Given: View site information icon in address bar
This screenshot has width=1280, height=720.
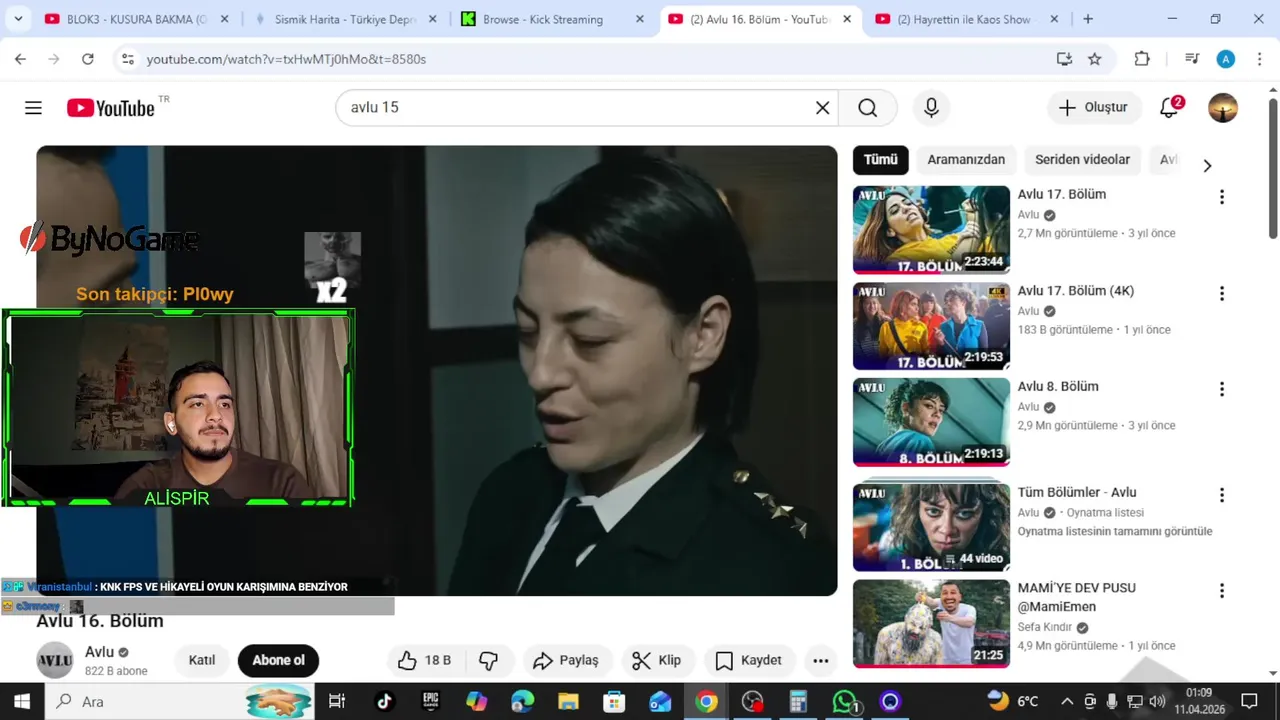Looking at the screenshot, I should tap(127, 59).
